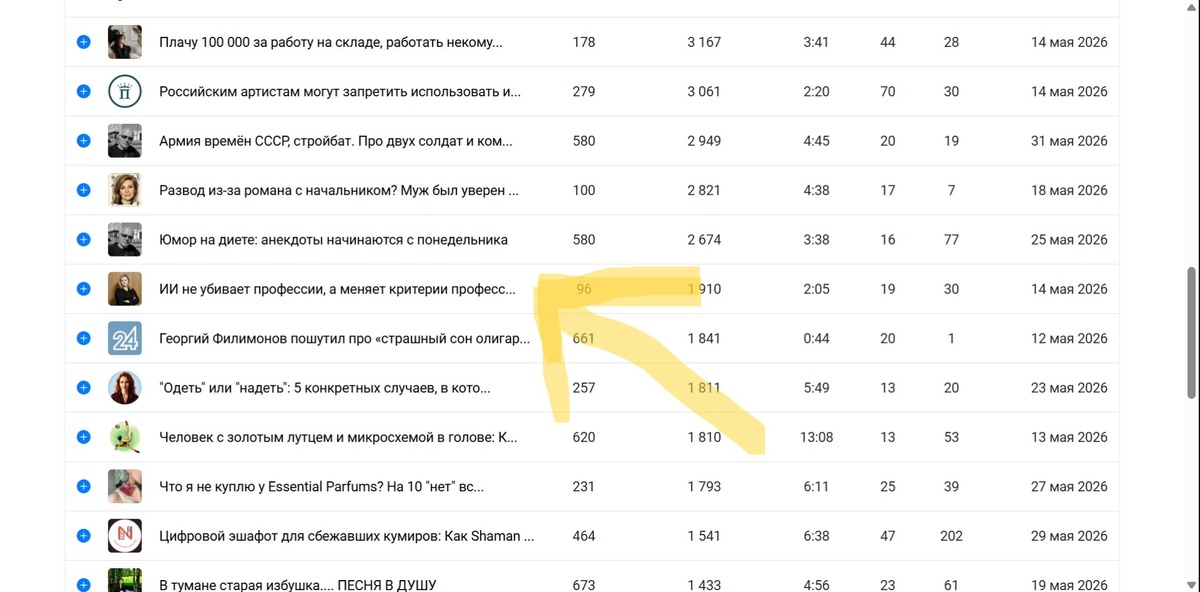Screen dimensions: 1200x592
Task: Expand the 'В тумане старая избушка' row plus icon
Action: pos(84,585)
